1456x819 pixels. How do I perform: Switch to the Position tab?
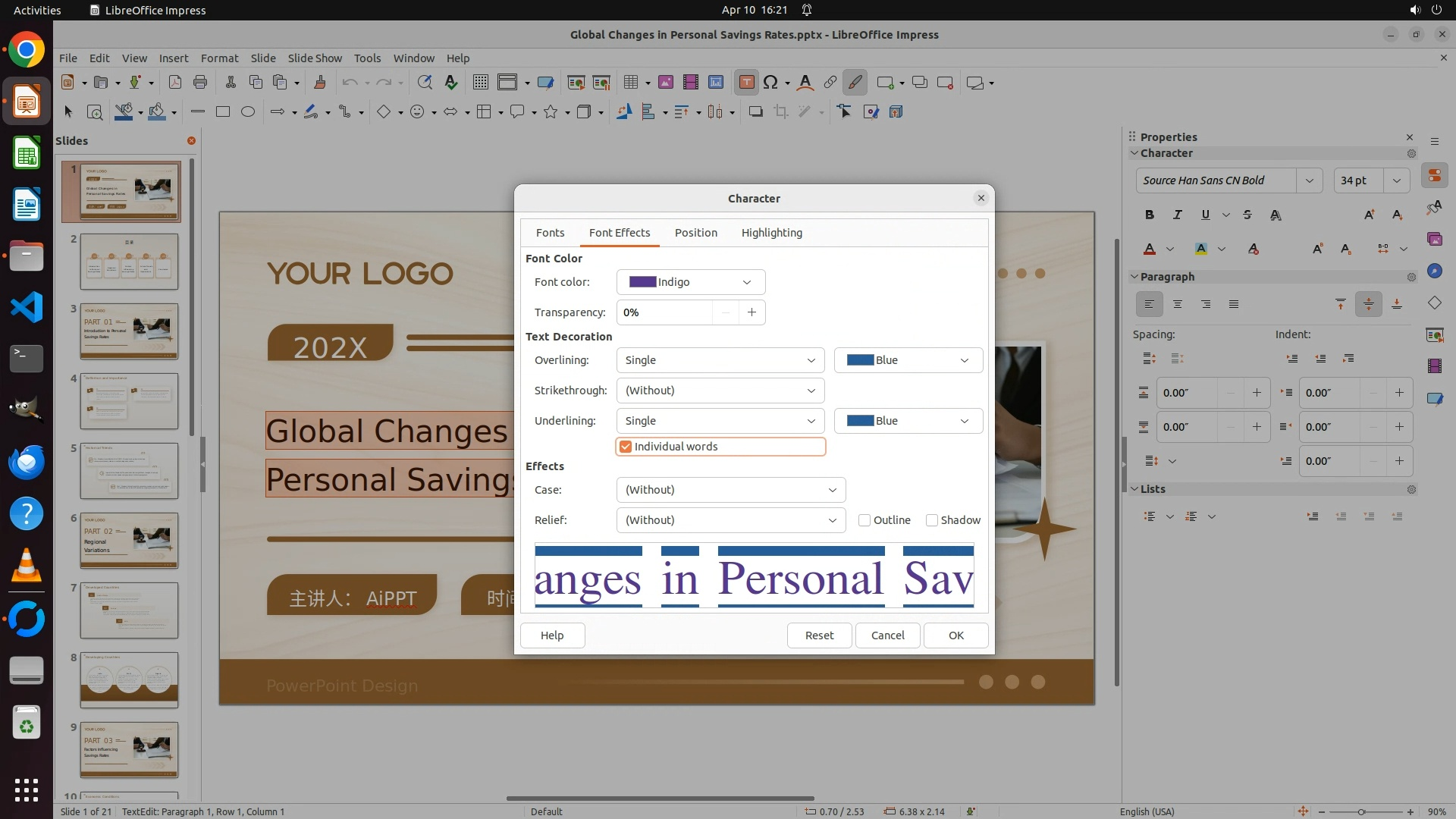[x=695, y=233]
